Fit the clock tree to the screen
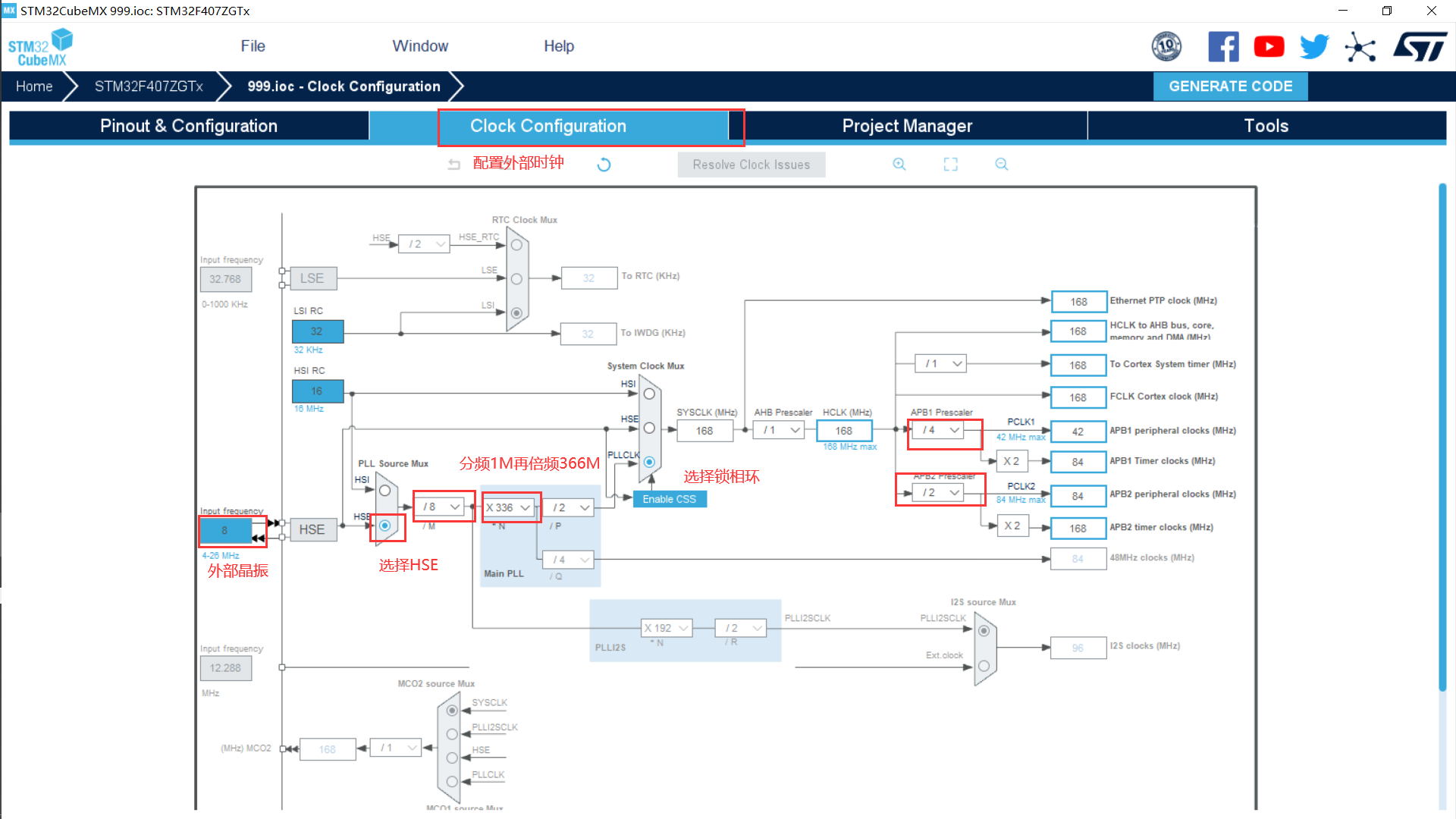 click(950, 164)
